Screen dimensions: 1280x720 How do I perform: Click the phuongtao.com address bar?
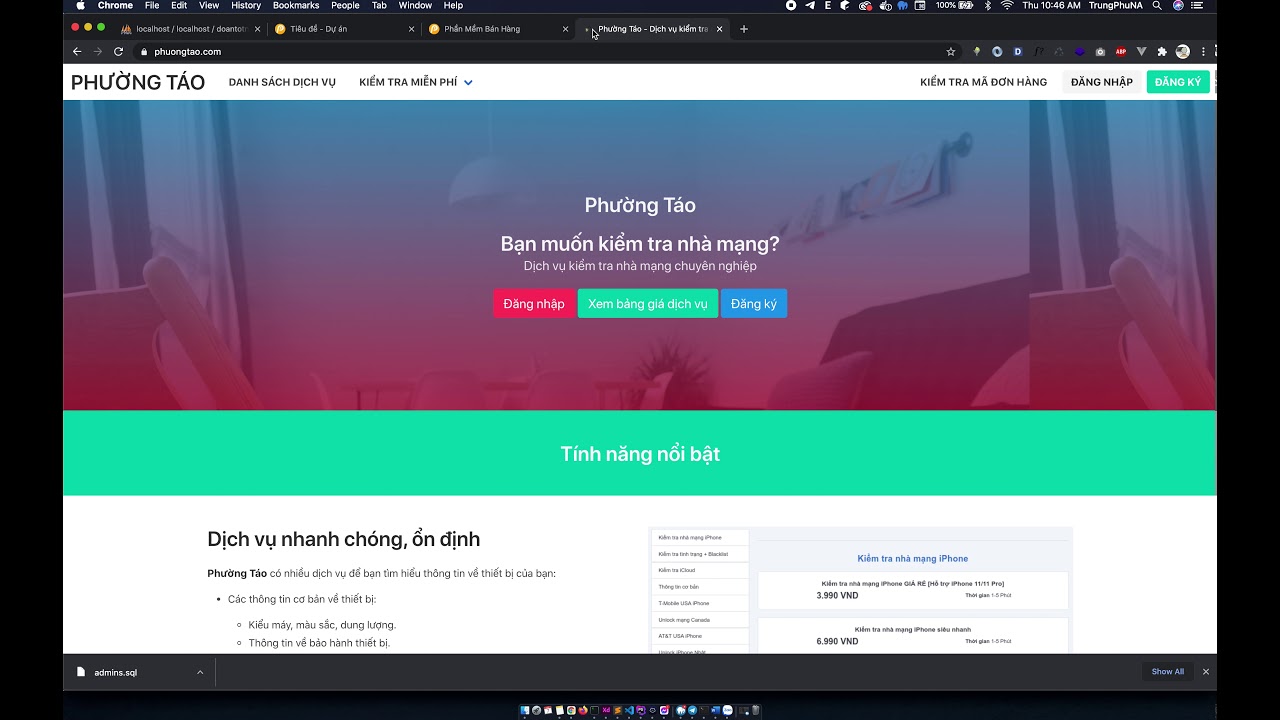click(540, 51)
